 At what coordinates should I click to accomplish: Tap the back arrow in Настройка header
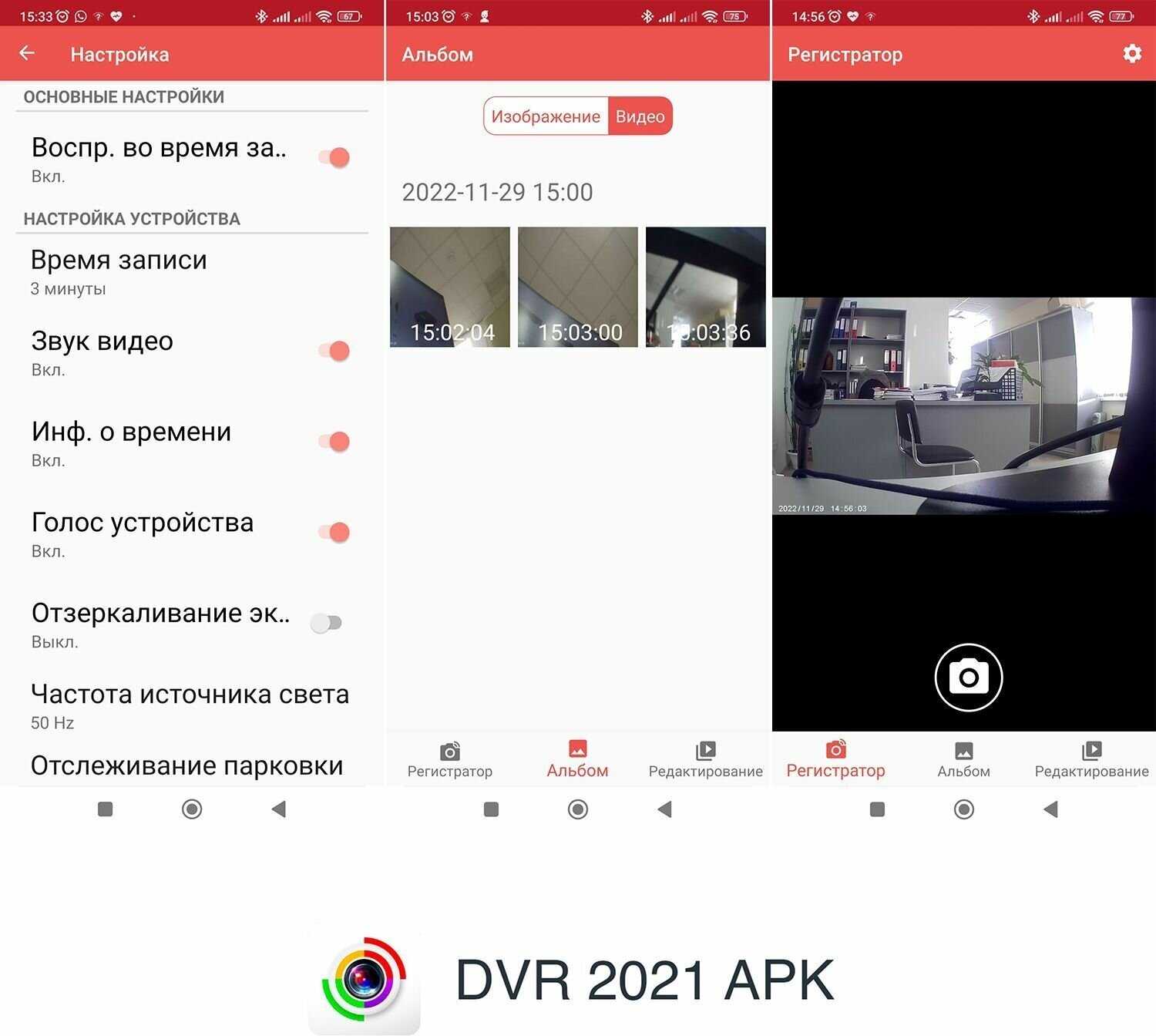pos(27,53)
